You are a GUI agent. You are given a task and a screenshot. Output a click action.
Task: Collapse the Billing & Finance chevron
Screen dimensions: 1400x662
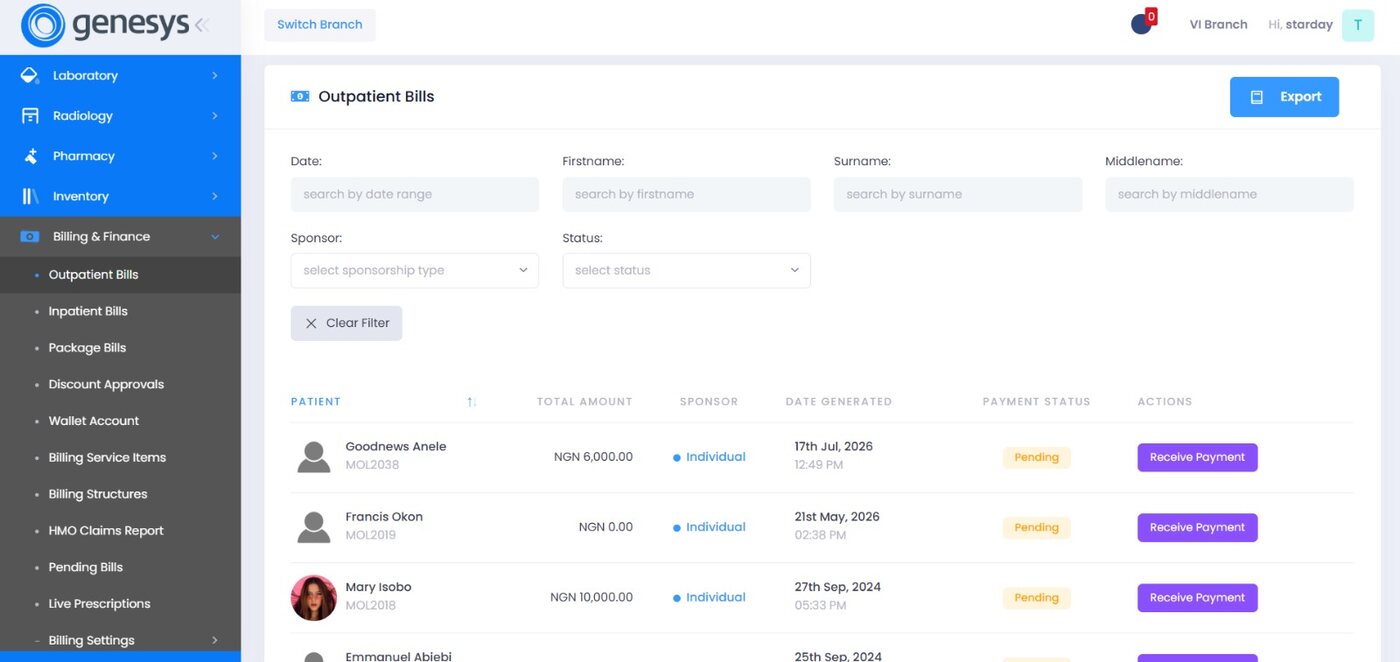point(214,237)
